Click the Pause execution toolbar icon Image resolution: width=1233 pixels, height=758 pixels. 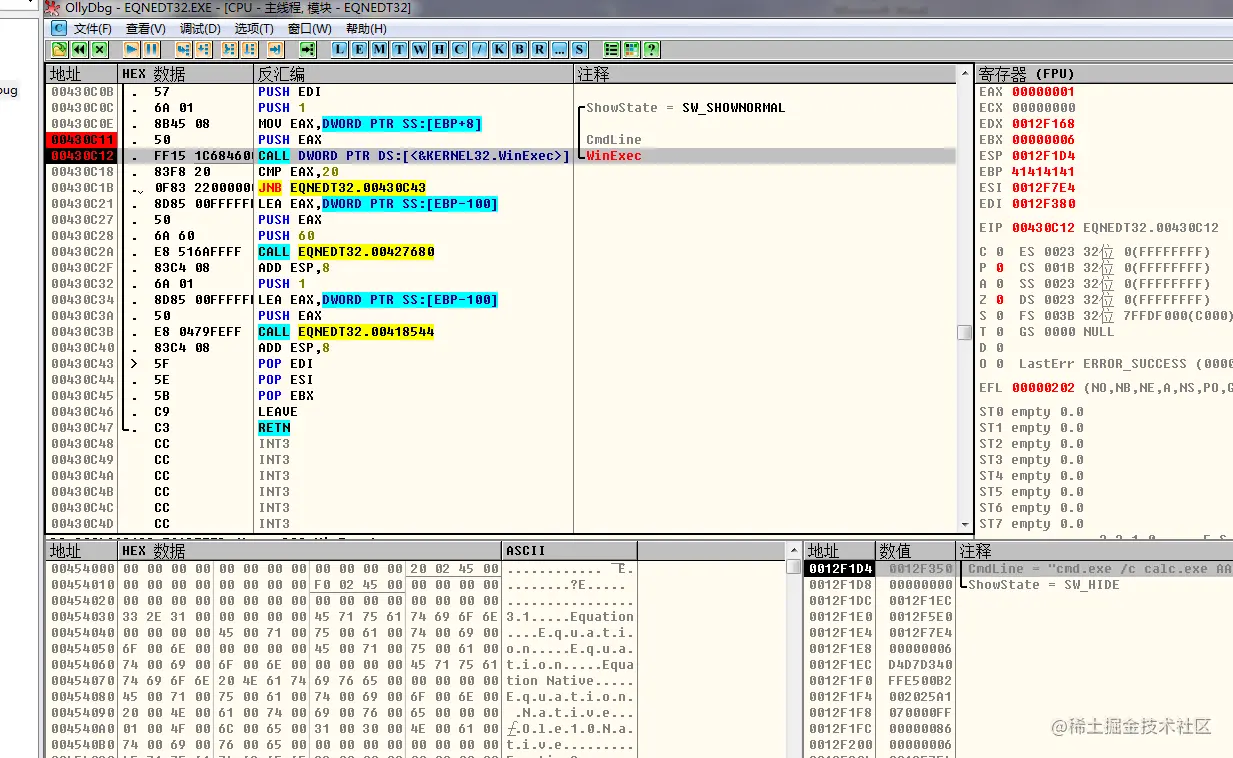[x=151, y=49]
